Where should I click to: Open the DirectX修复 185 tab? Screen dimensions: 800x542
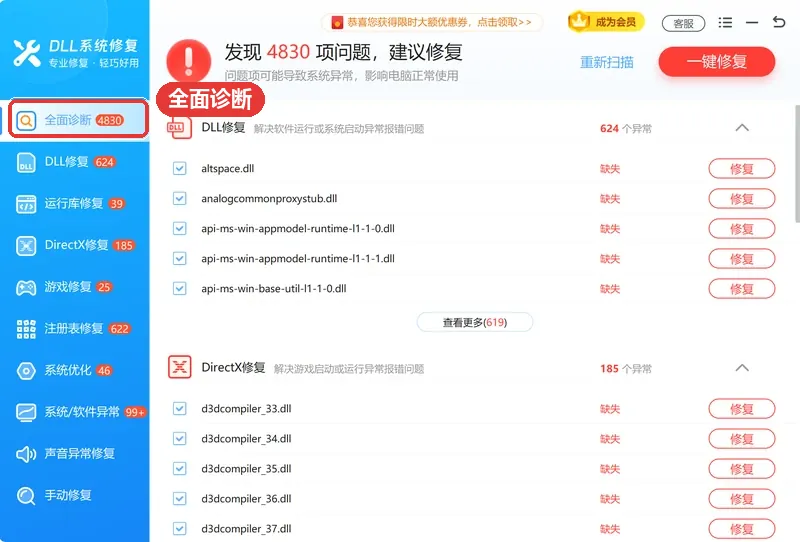74,245
